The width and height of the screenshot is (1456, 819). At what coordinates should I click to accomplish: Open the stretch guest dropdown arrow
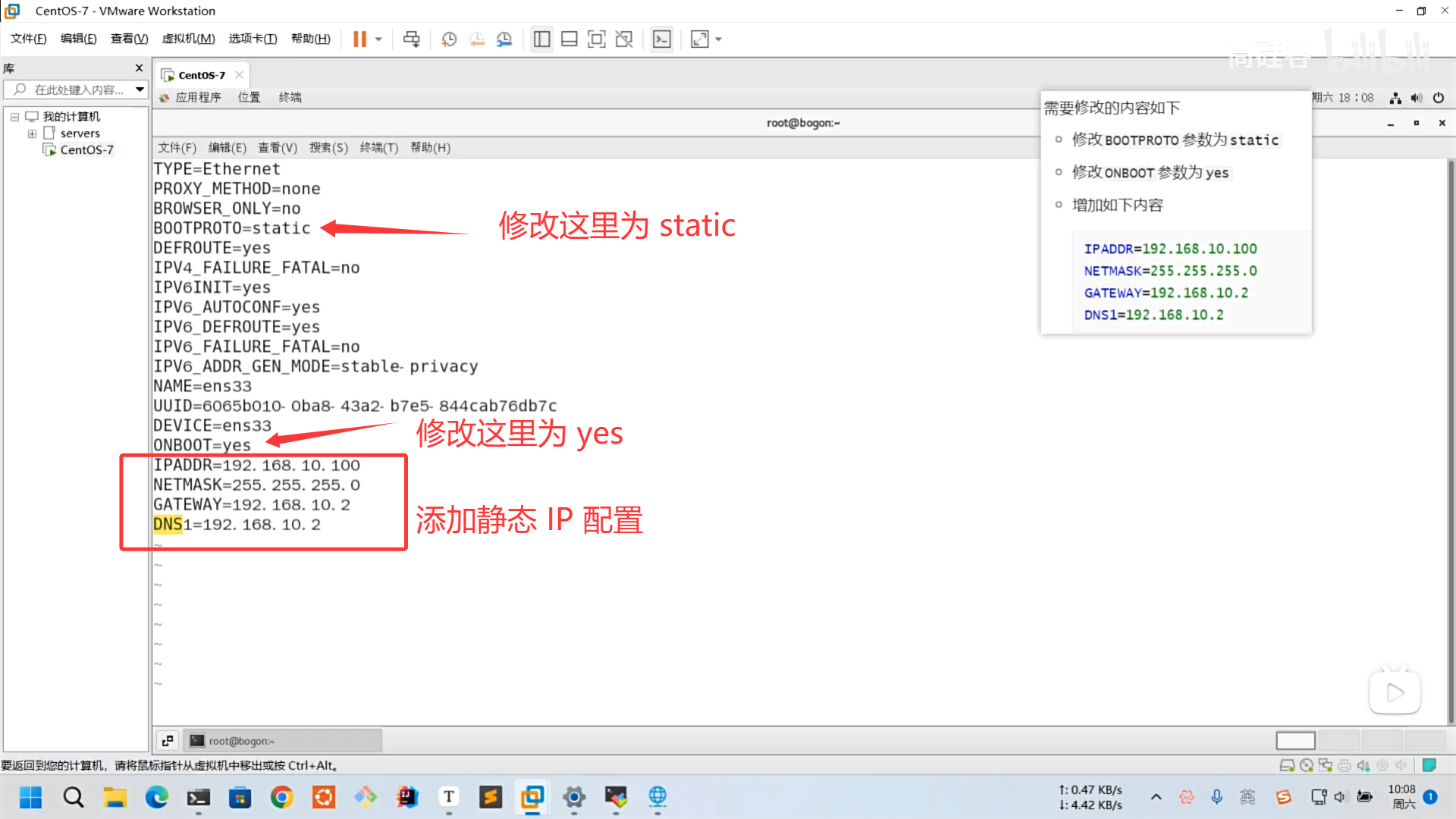(718, 39)
